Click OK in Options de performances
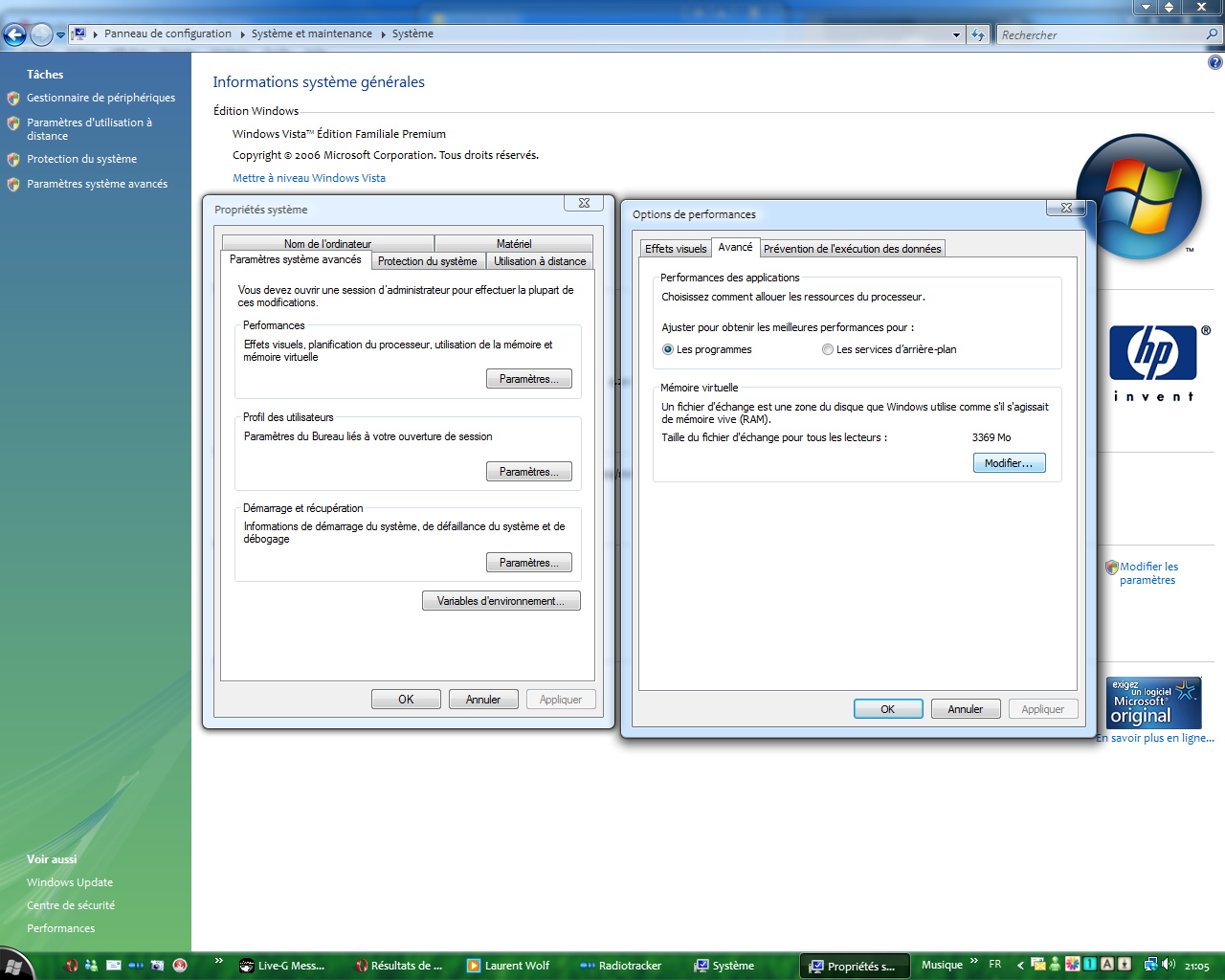The image size is (1225, 980). [888, 709]
